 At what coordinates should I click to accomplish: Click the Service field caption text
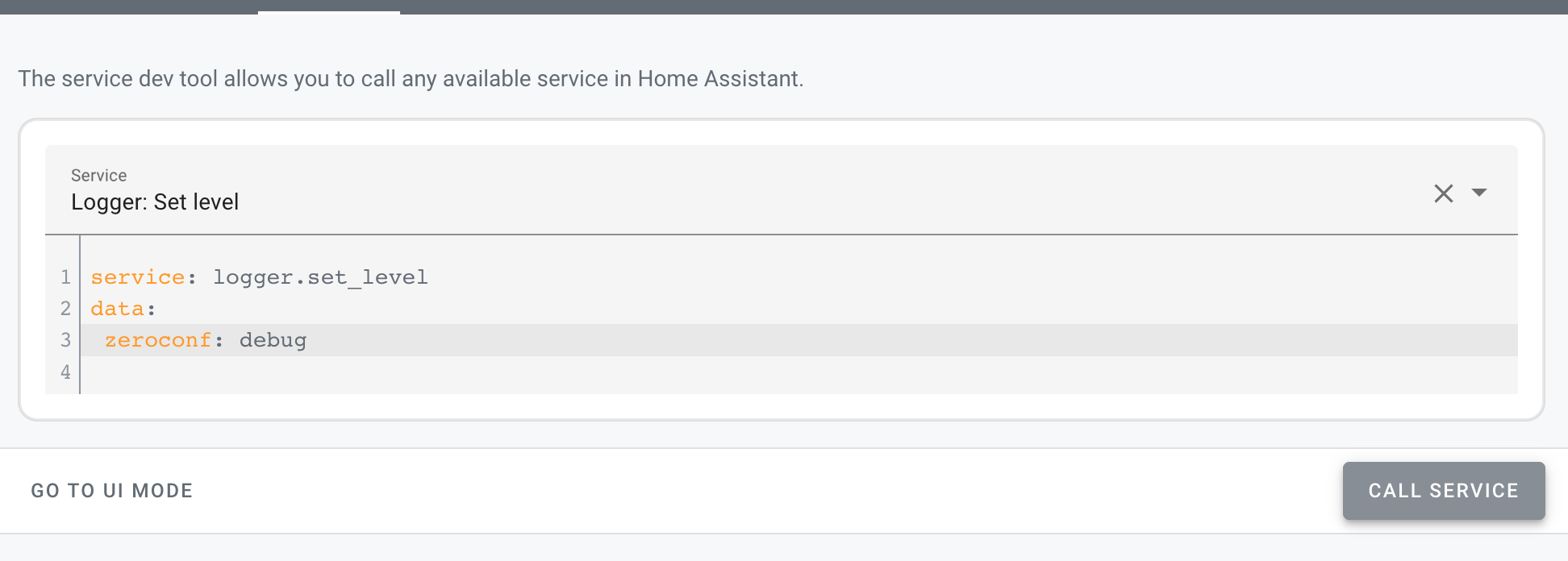pyautogui.click(x=98, y=175)
